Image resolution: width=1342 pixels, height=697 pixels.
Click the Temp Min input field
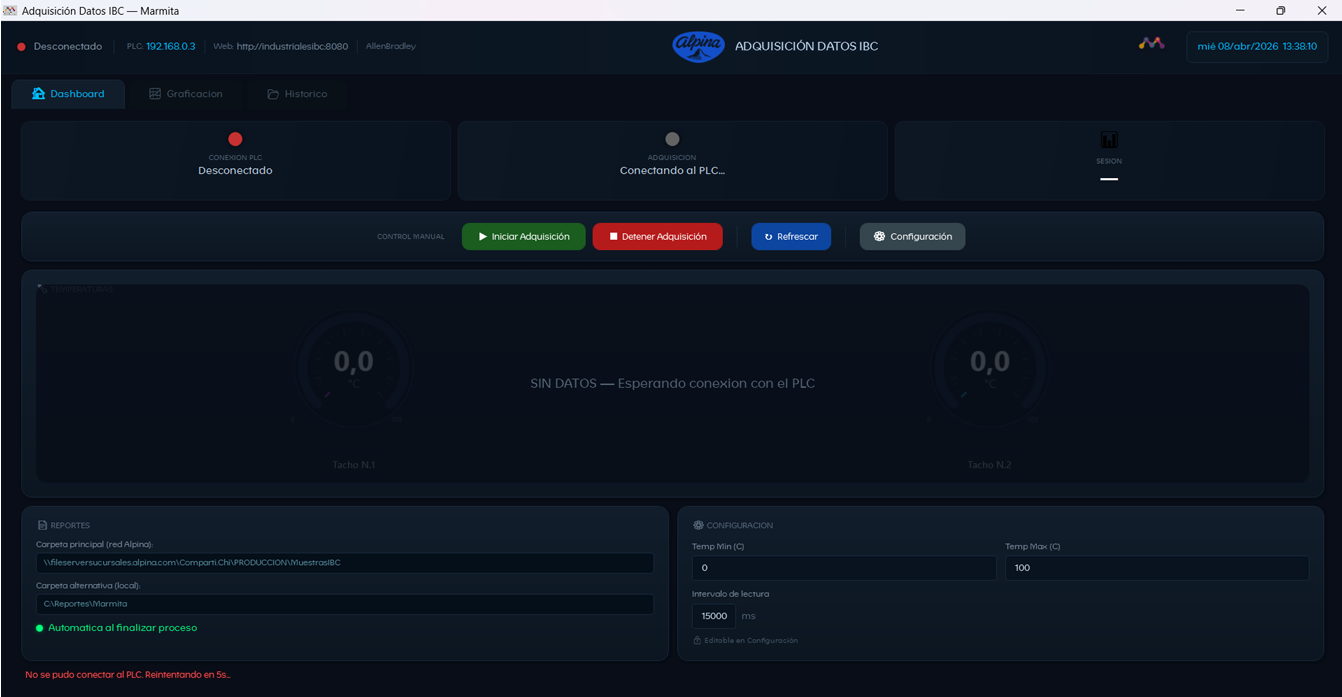click(x=844, y=568)
